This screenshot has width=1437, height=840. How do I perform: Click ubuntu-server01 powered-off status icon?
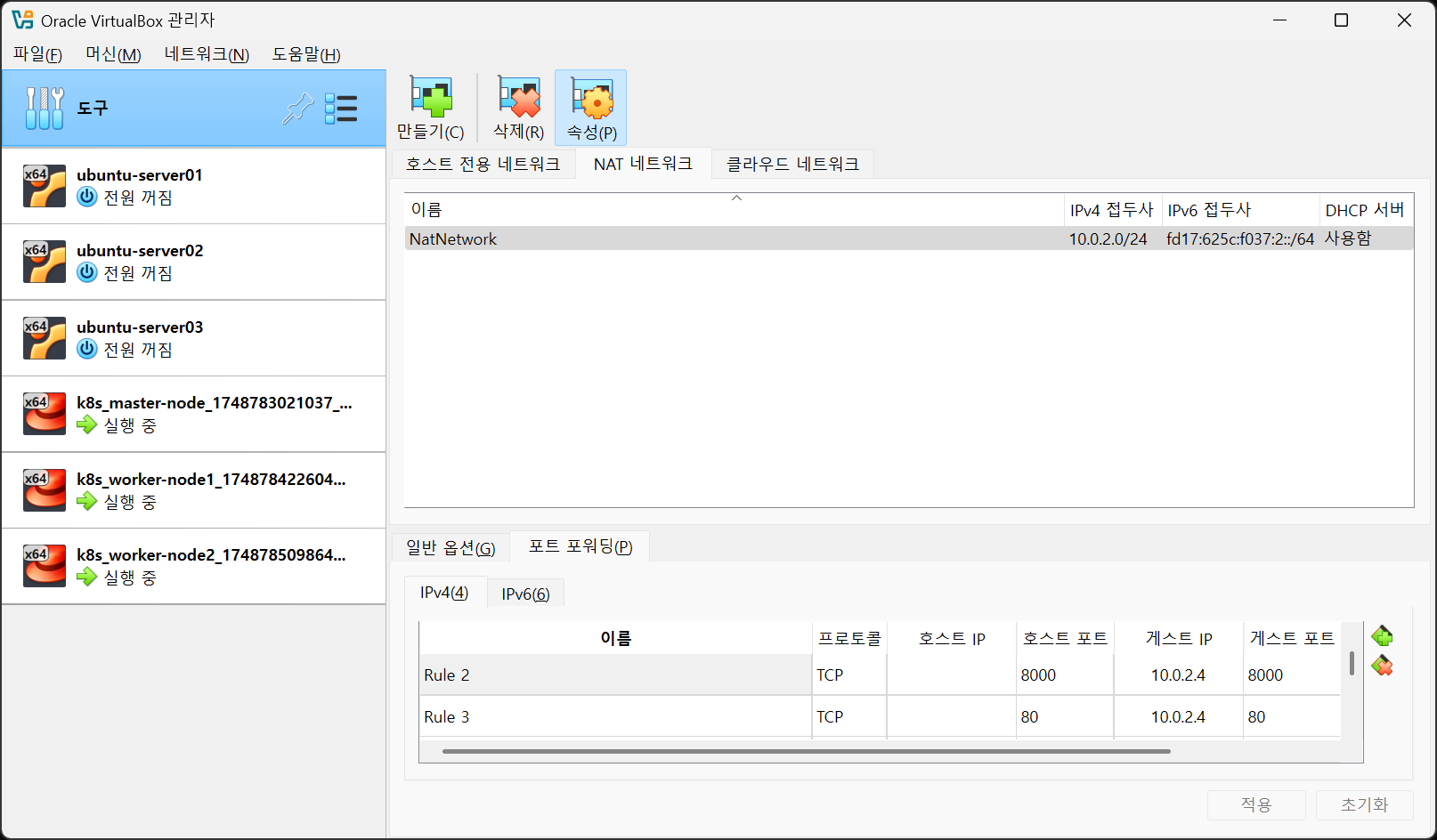point(87,197)
